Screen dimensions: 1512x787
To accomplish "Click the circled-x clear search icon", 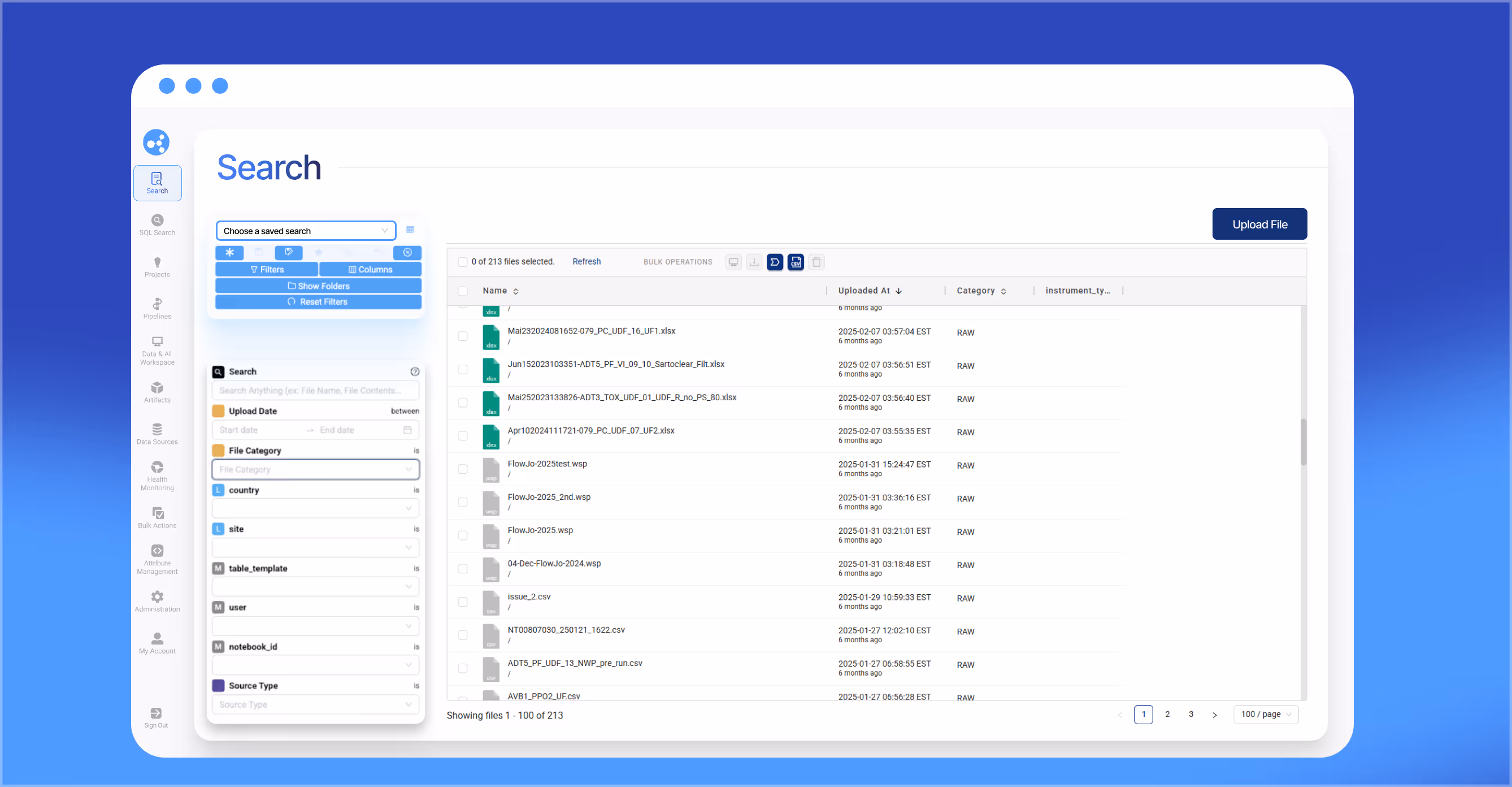I will point(407,253).
